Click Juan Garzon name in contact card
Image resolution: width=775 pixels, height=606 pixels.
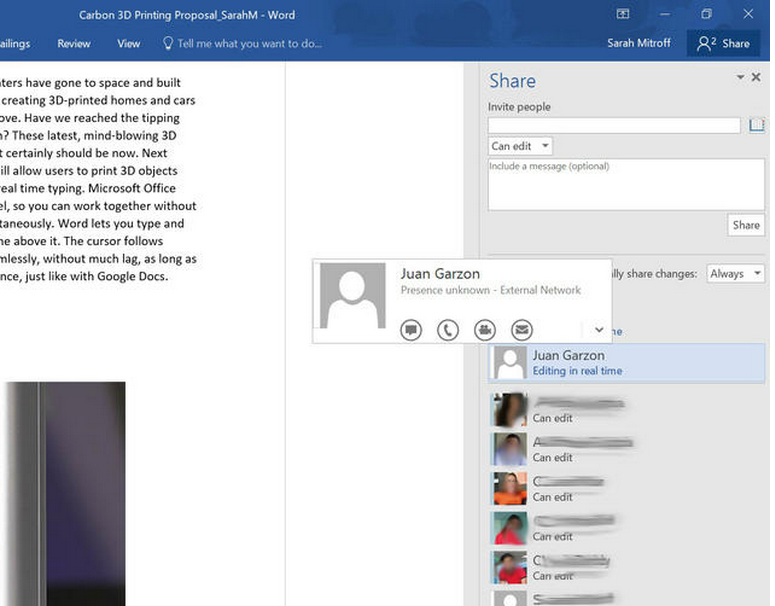[x=440, y=274]
